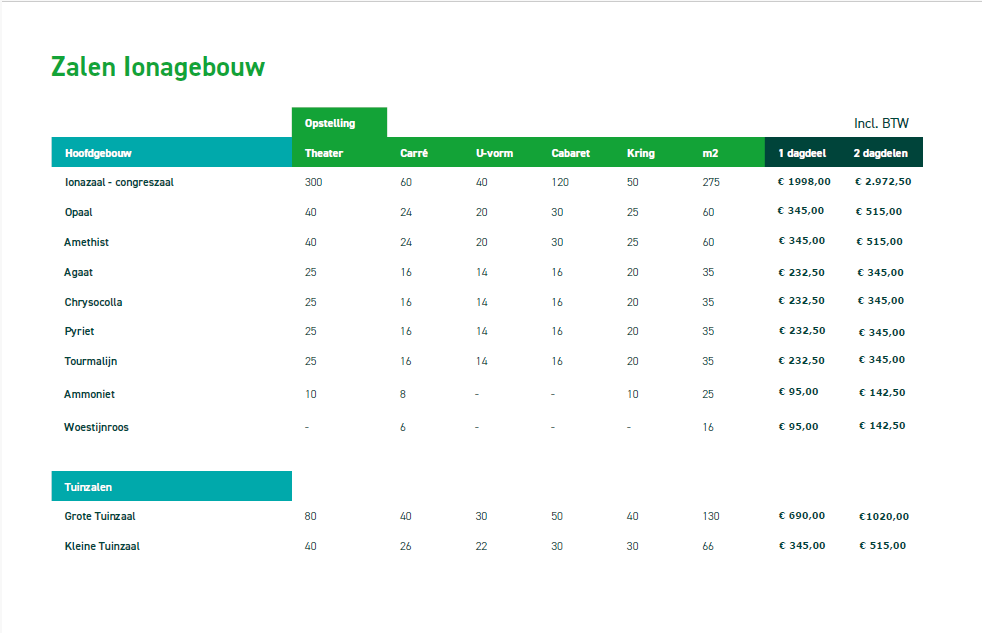This screenshot has width=982, height=633.
Task: Click the Cabaret column header
Action: point(570,153)
